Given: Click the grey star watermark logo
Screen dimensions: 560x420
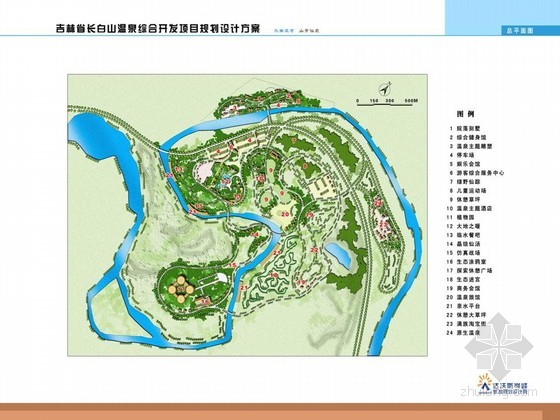Looking at the screenshot, I should point(500,345).
